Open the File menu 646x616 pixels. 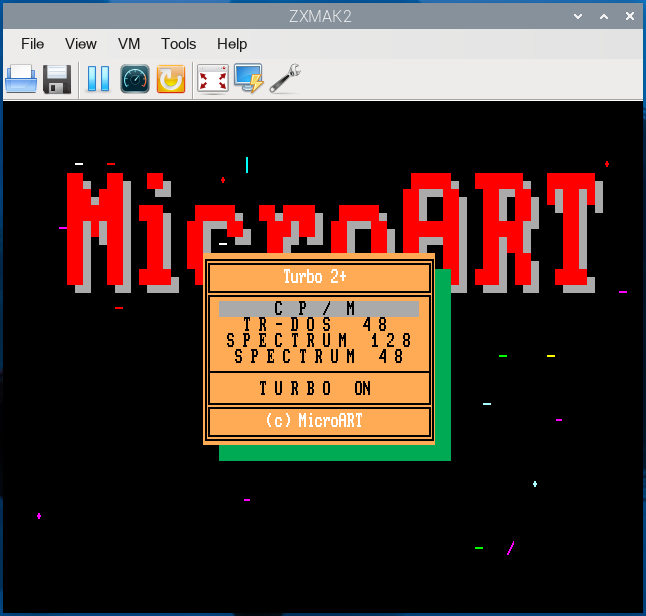pos(33,44)
